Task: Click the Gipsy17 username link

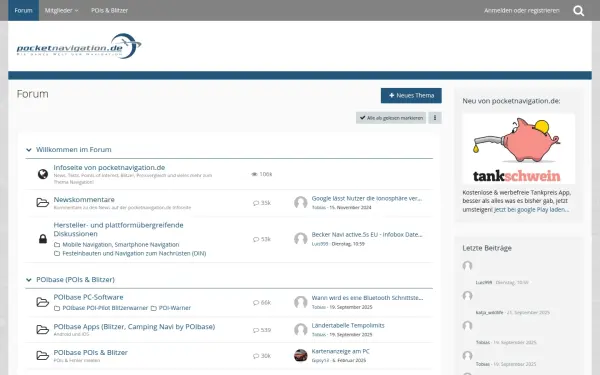Action: click(320, 360)
